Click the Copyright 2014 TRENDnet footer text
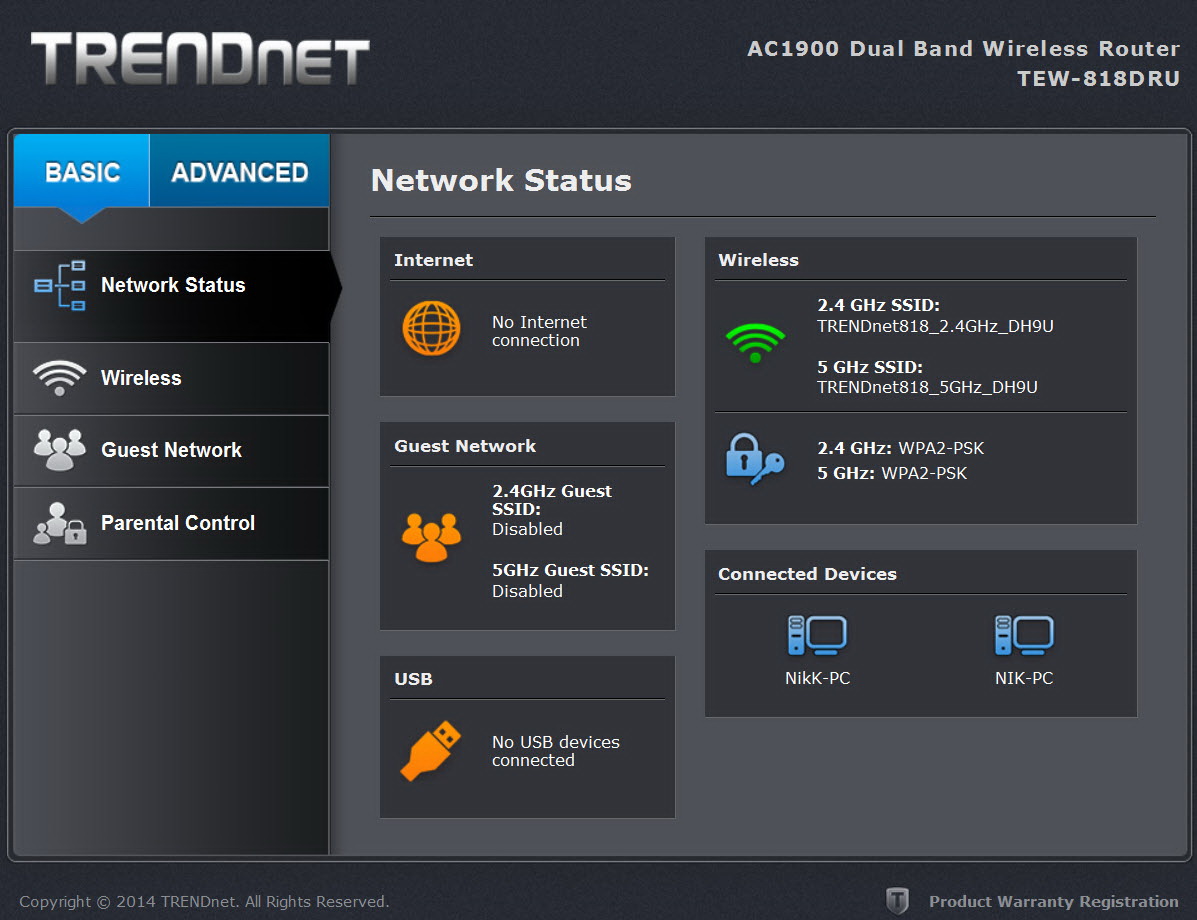The image size is (1197, 920). click(x=204, y=902)
